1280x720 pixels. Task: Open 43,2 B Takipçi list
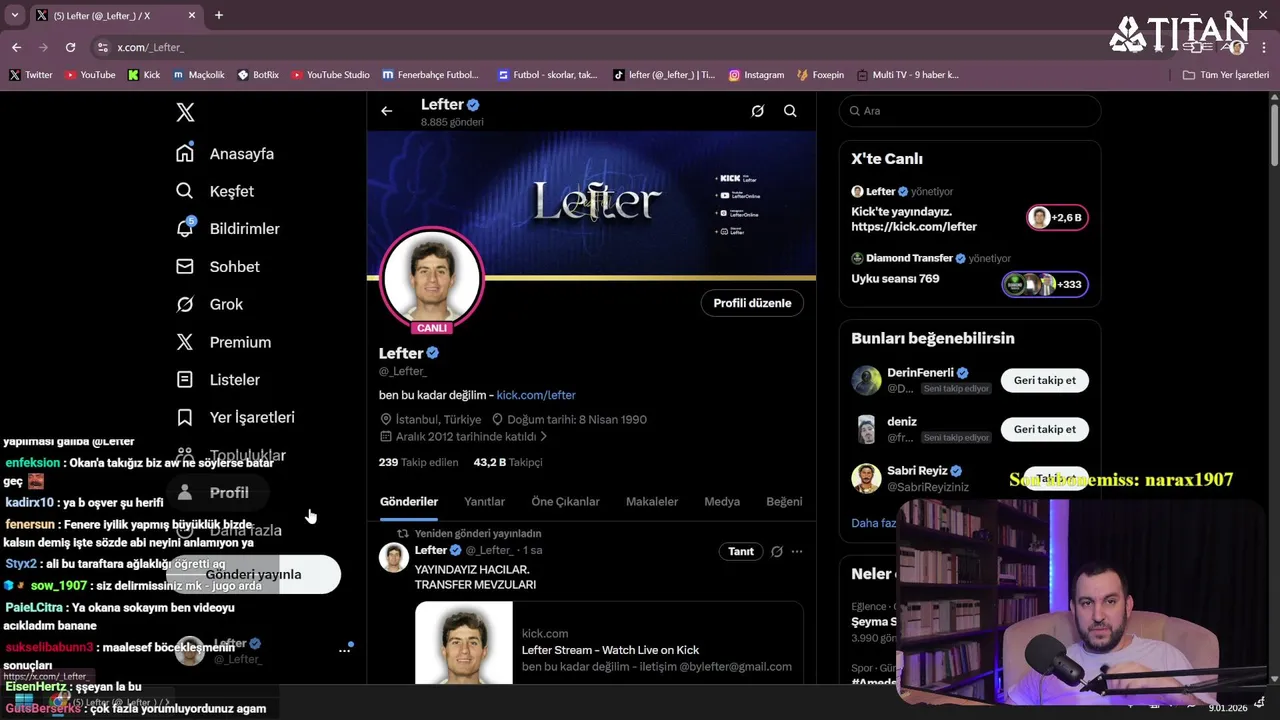508,462
